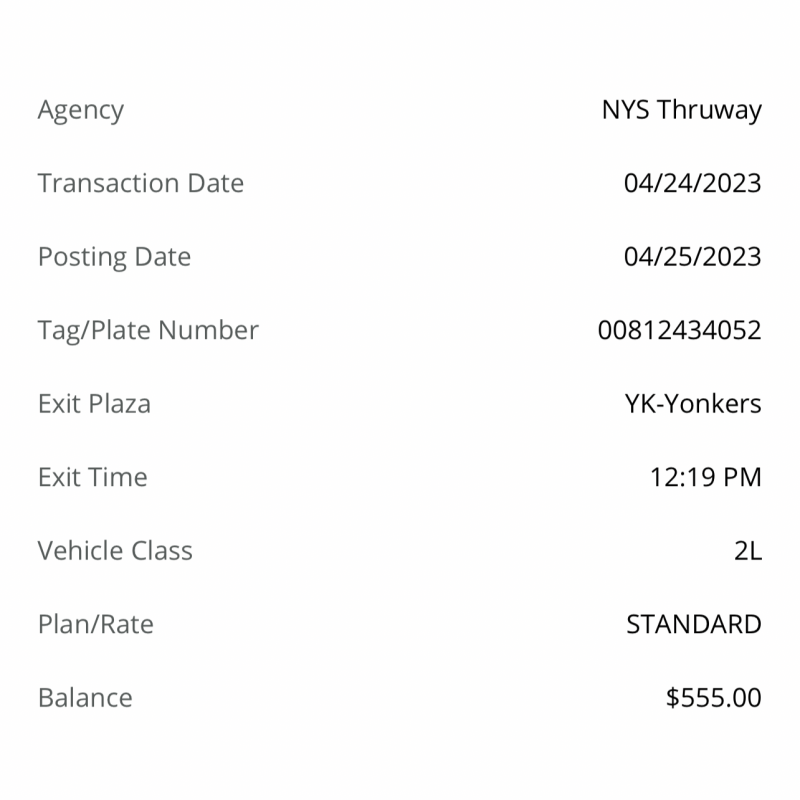Viewport: 800px width, 800px height.
Task: Click the Exit Time label
Action: tap(92, 477)
